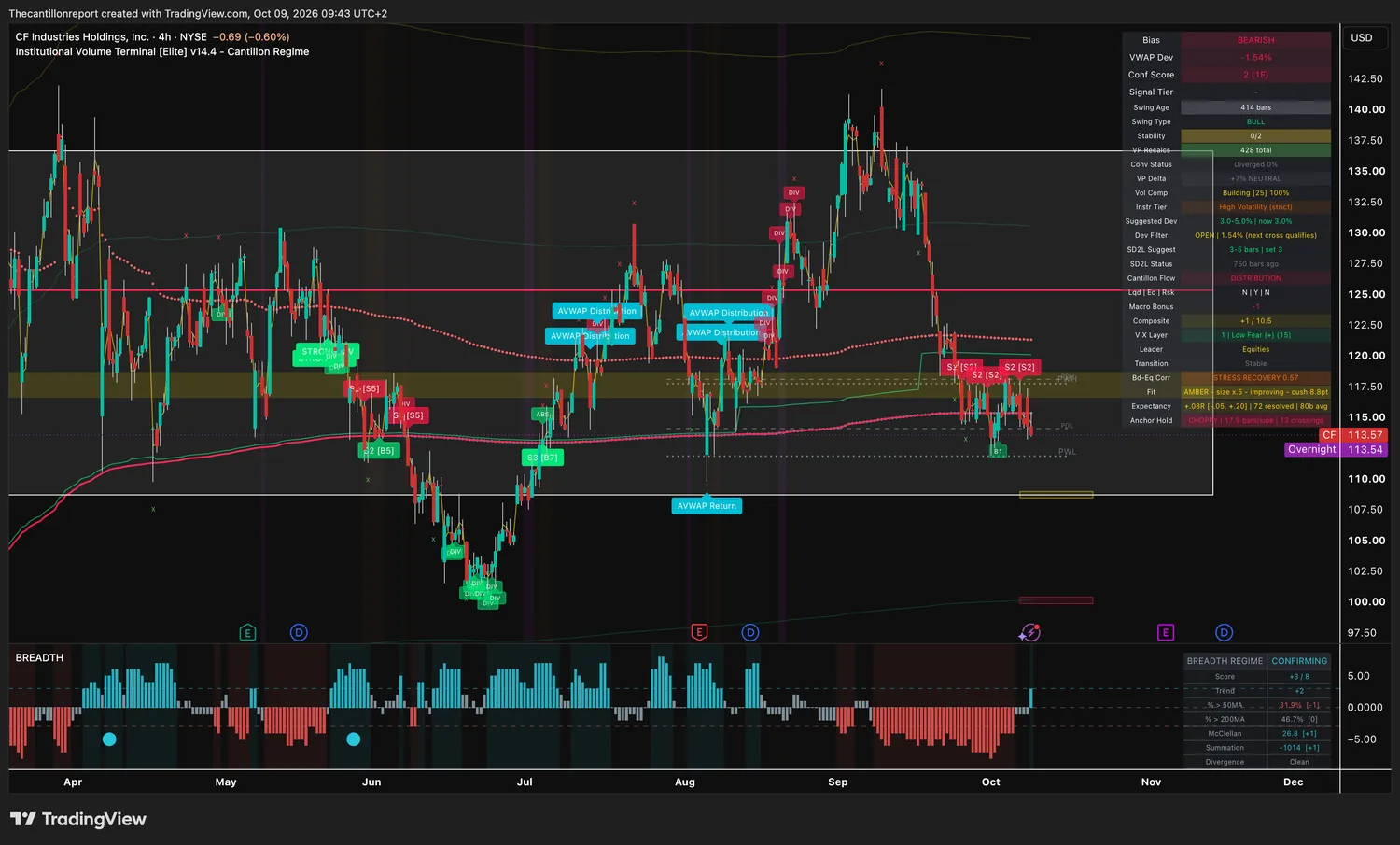1400x845 pixels.
Task: Click the green earnings E marker
Action: point(247,632)
